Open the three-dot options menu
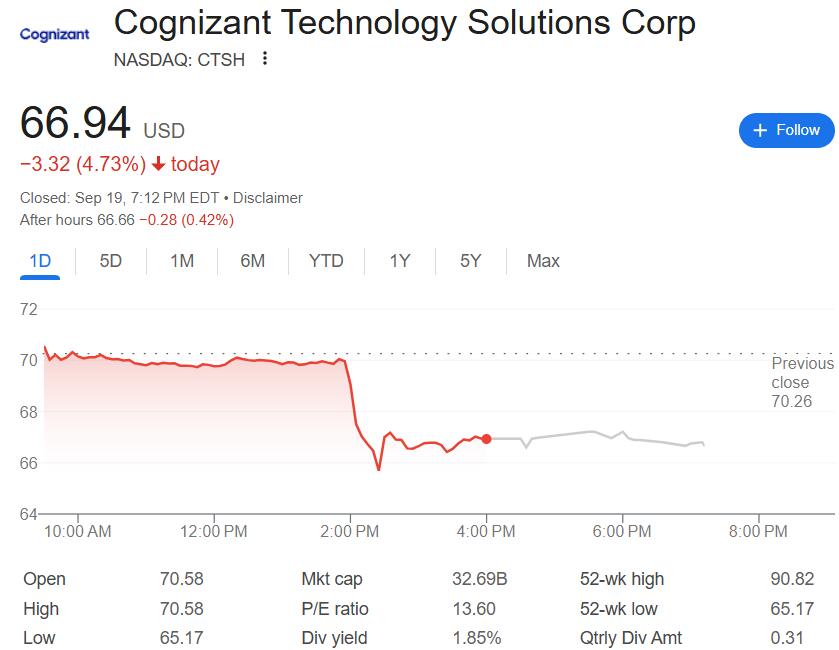Screen dimensions: 839x650 pyautogui.click(x=265, y=59)
